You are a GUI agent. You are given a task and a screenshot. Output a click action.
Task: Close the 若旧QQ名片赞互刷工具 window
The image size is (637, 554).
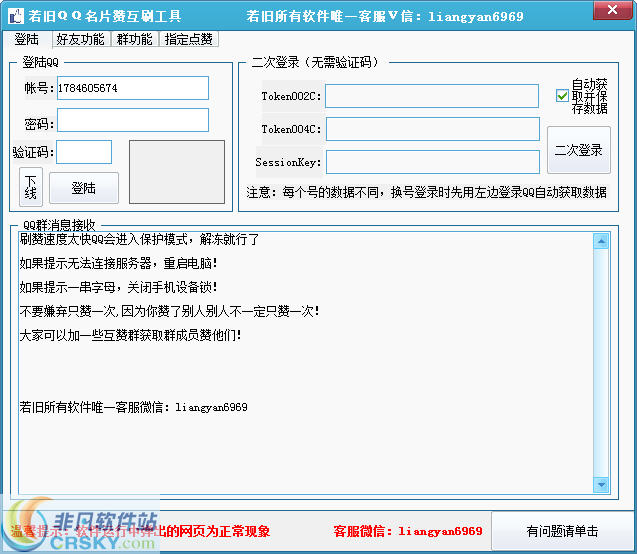coord(612,10)
